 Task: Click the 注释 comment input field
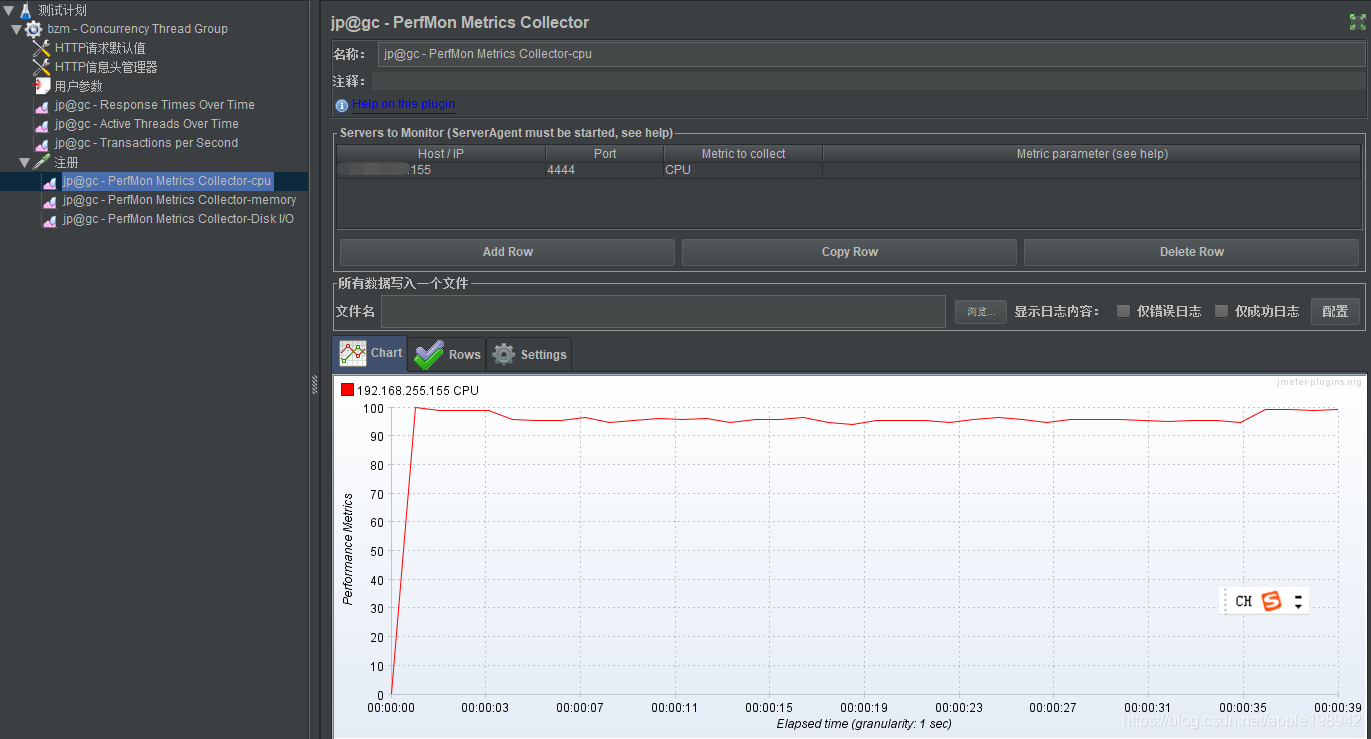[868, 81]
